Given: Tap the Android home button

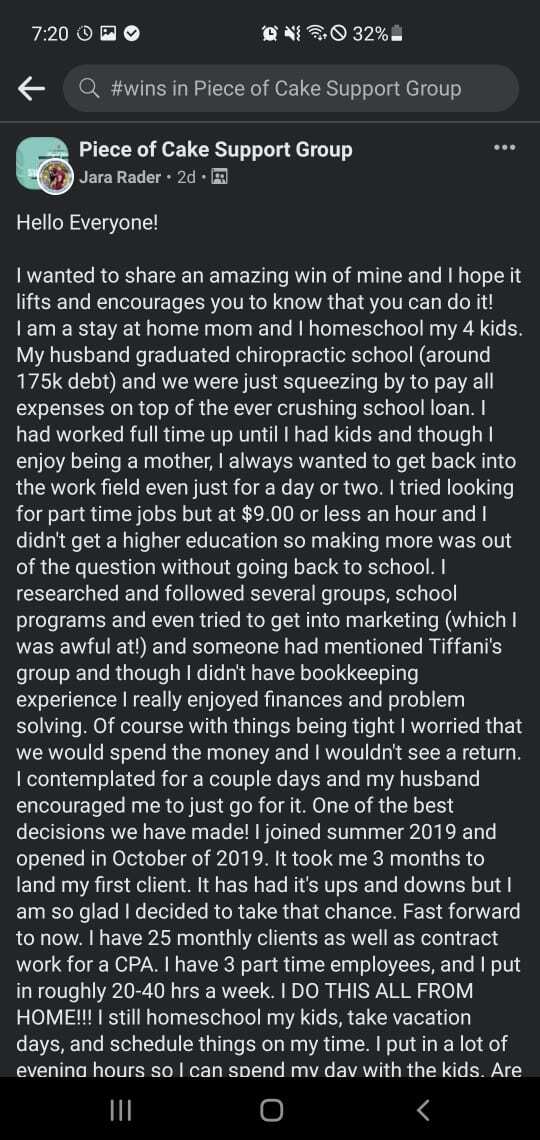Looking at the screenshot, I should pyautogui.click(x=271, y=1109).
